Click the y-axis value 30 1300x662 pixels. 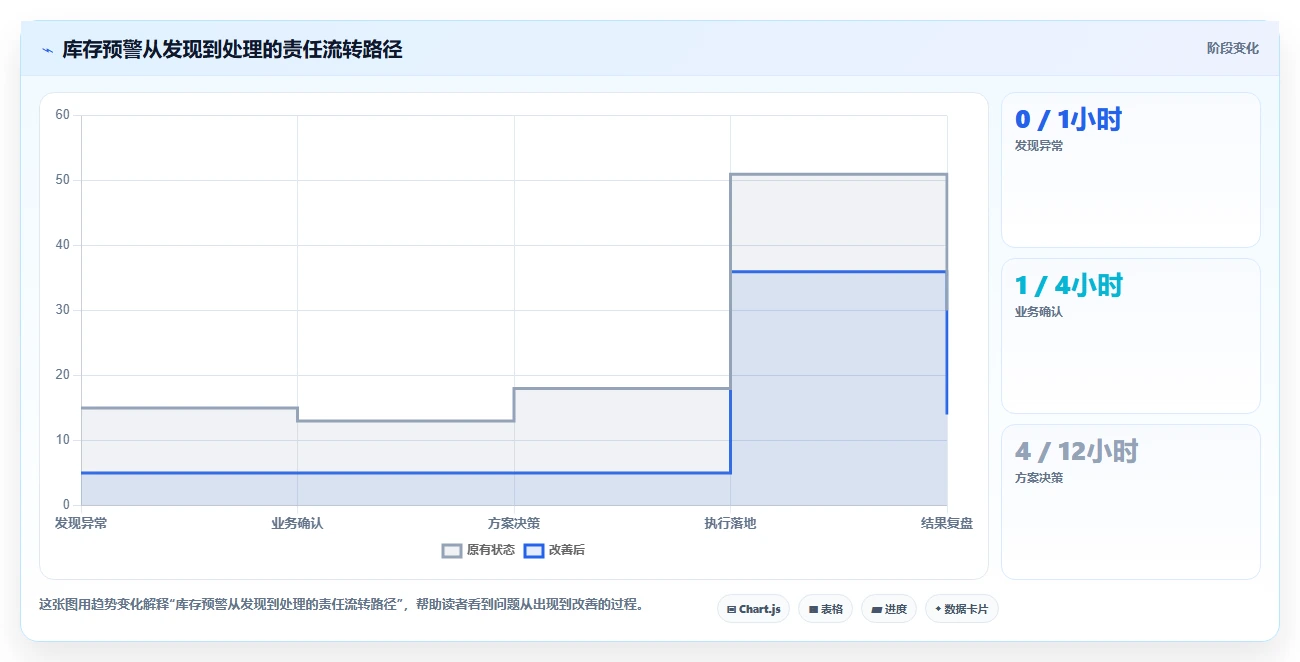pos(63,310)
